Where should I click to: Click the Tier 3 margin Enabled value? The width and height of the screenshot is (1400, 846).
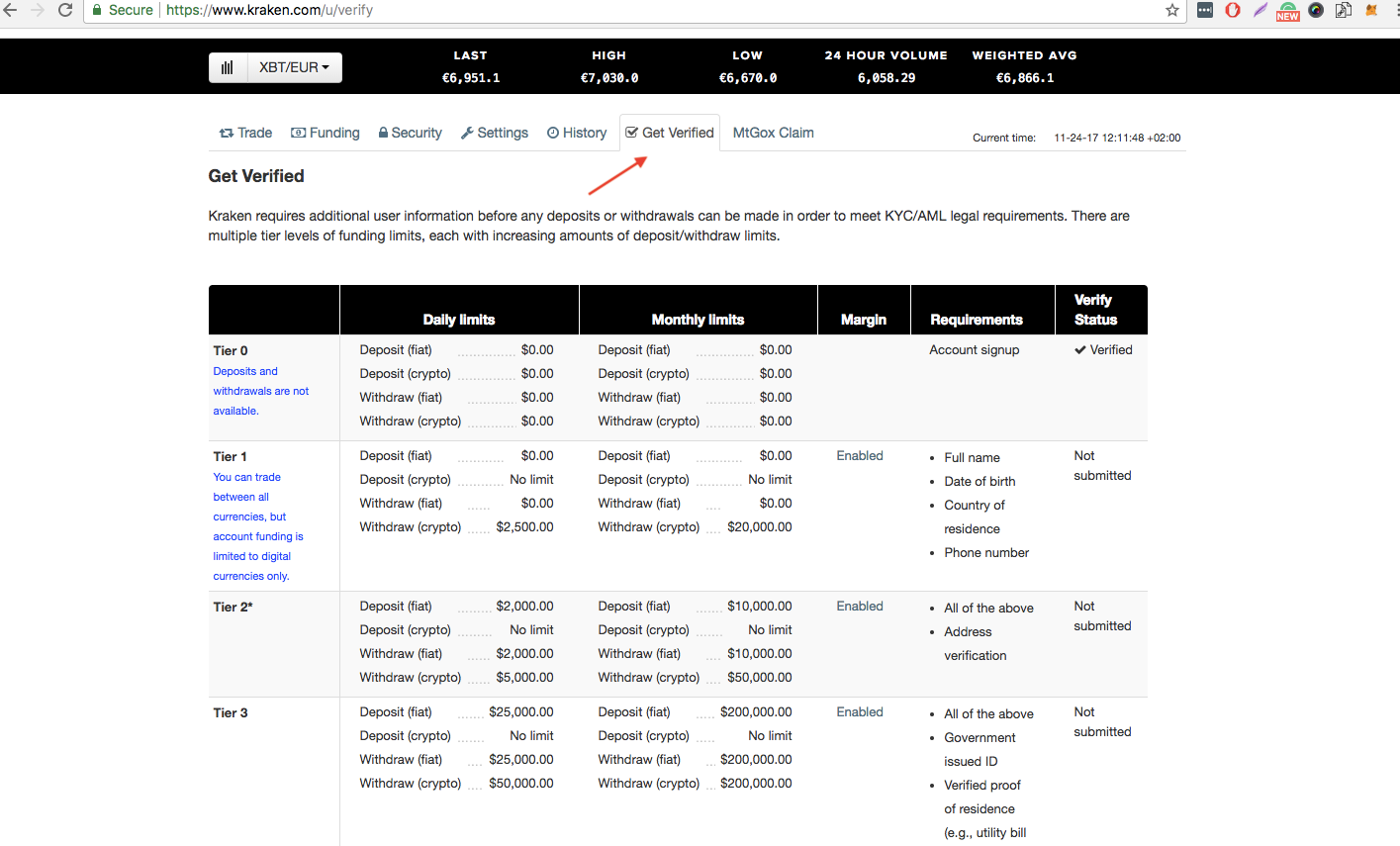[860, 712]
